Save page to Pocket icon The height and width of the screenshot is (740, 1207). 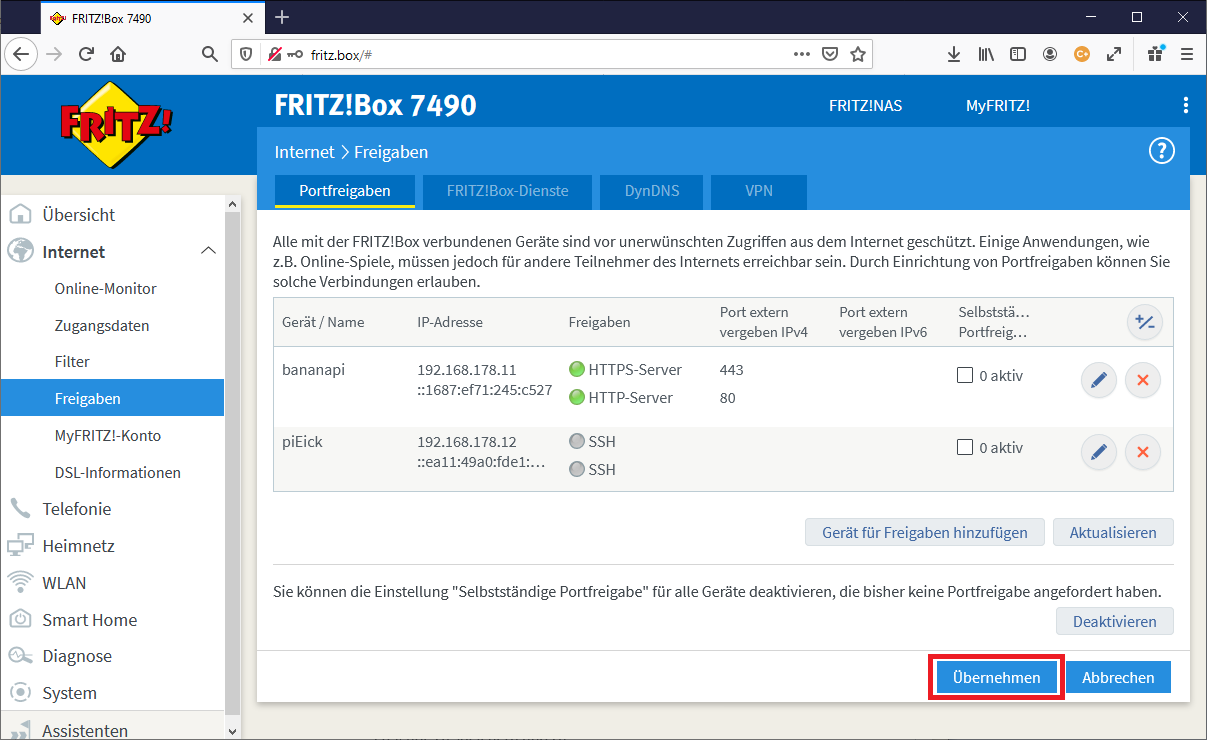[829, 54]
